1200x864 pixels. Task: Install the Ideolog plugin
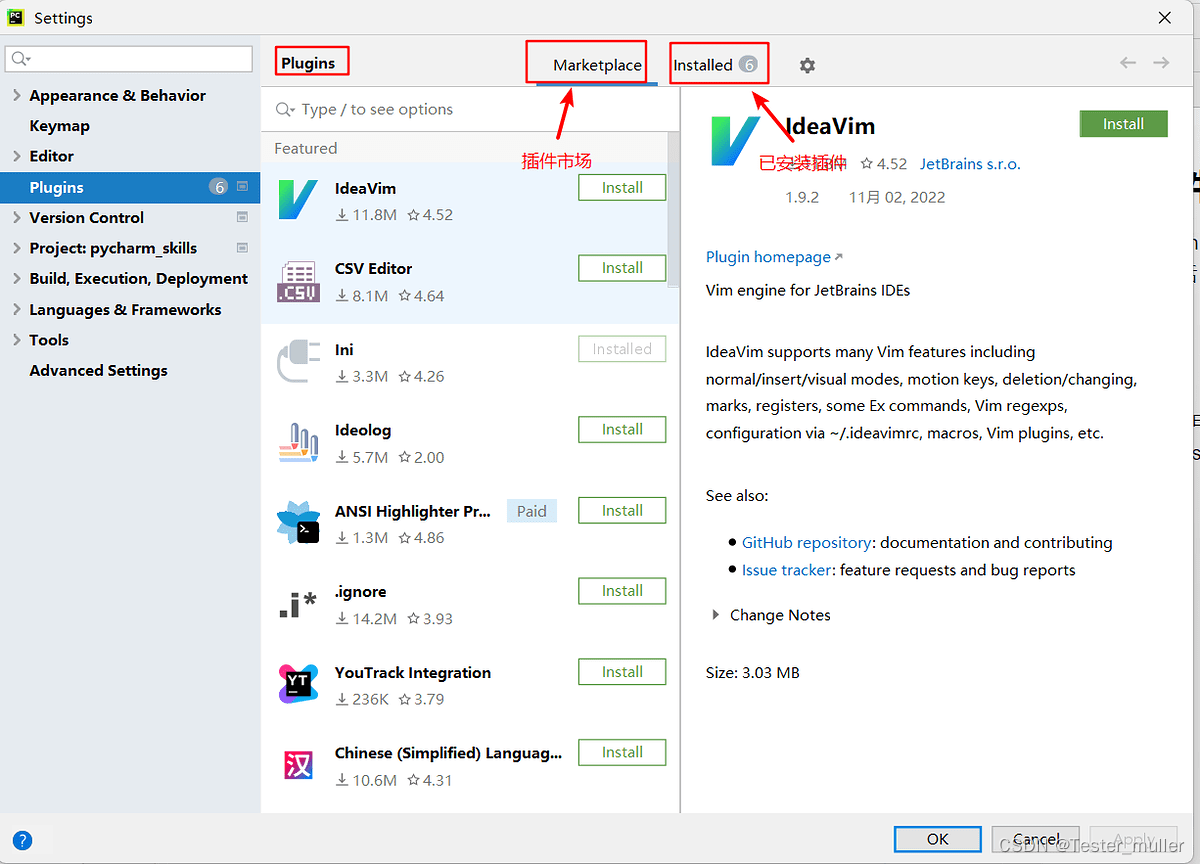[622, 429]
